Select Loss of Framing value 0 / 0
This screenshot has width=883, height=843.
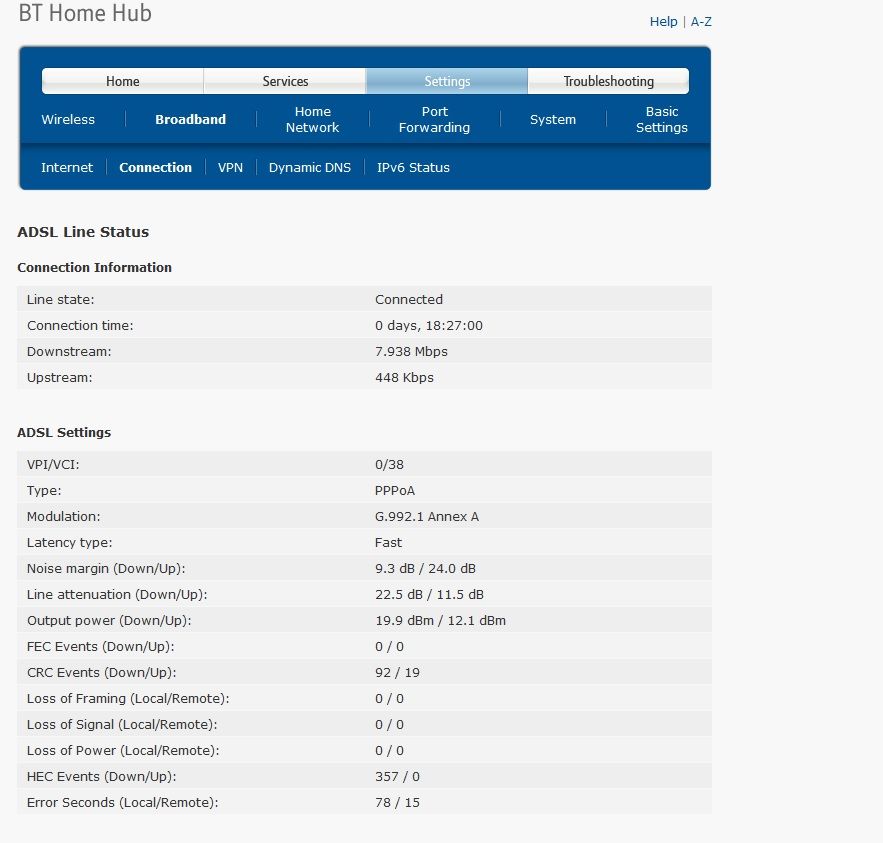pyautogui.click(x=389, y=698)
